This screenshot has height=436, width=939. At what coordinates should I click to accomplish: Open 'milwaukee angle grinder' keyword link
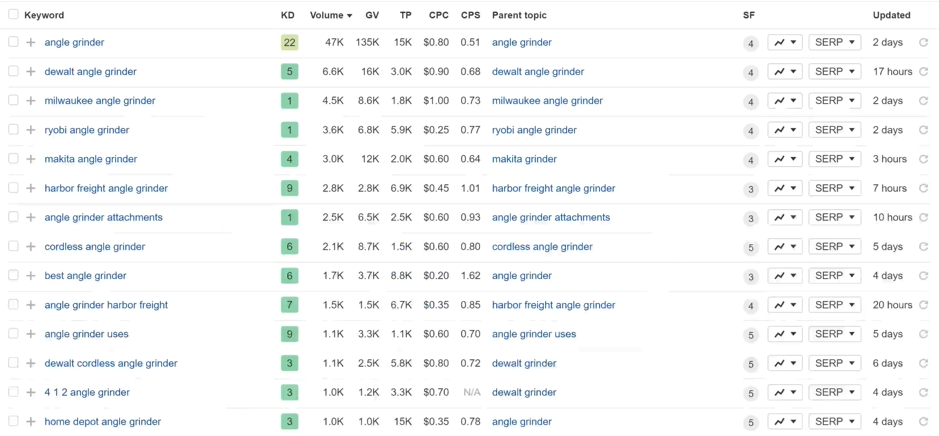[100, 101]
